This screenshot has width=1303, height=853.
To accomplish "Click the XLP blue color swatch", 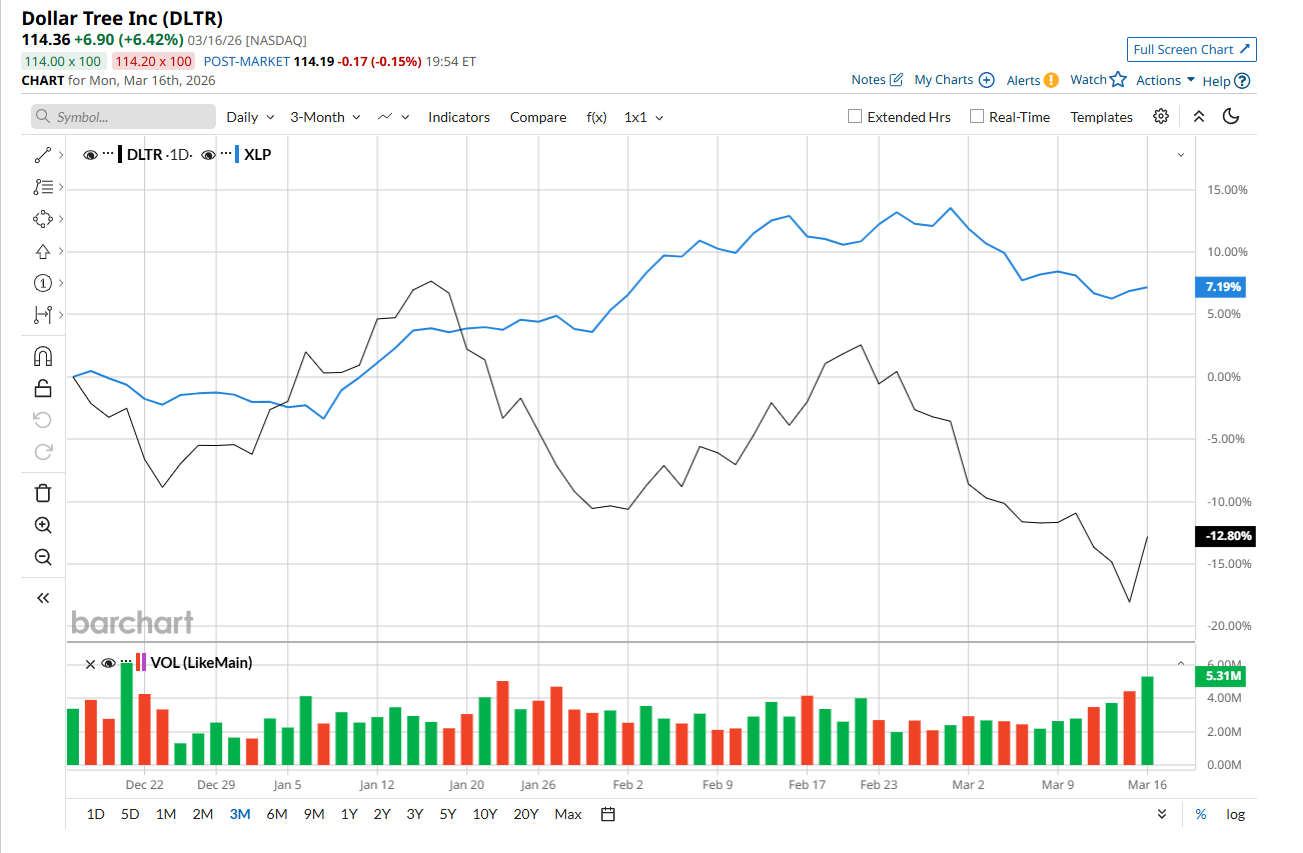I will pos(237,155).
